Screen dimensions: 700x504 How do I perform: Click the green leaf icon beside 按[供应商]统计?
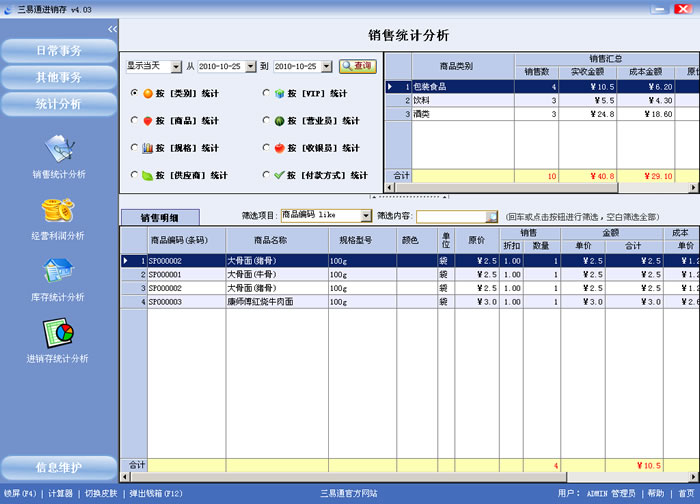148,175
